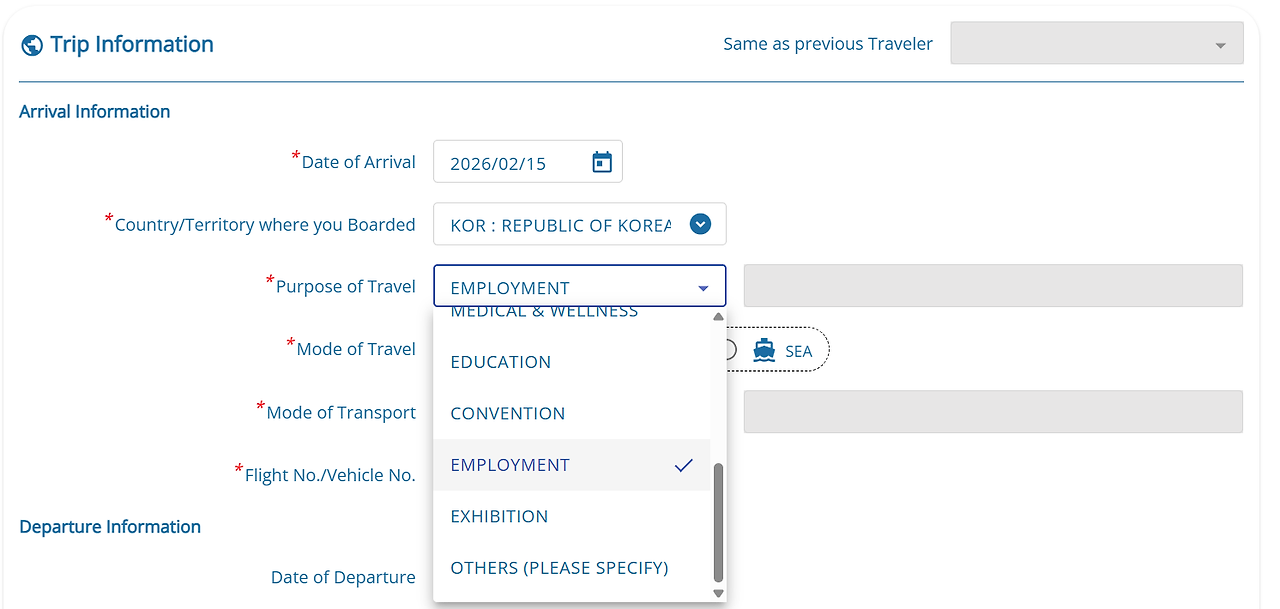The width and height of the screenshot is (1280, 609).
Task: Pick OTHERS (PLEASE SPECIFY) option
Action: 559,568
